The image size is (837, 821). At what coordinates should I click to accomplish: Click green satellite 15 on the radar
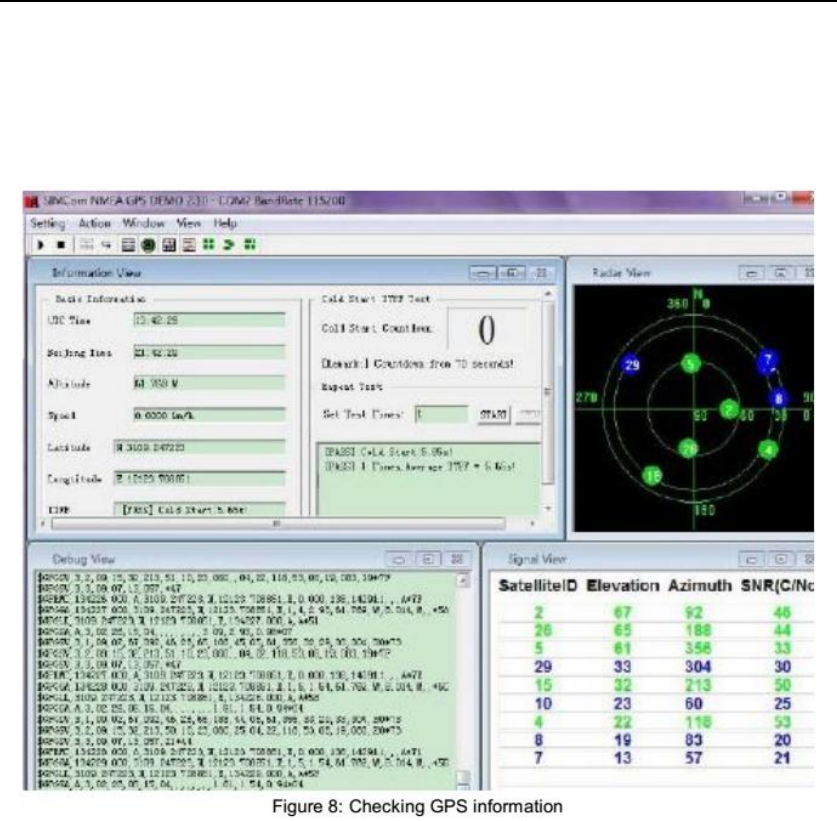[x=652, y=475]
